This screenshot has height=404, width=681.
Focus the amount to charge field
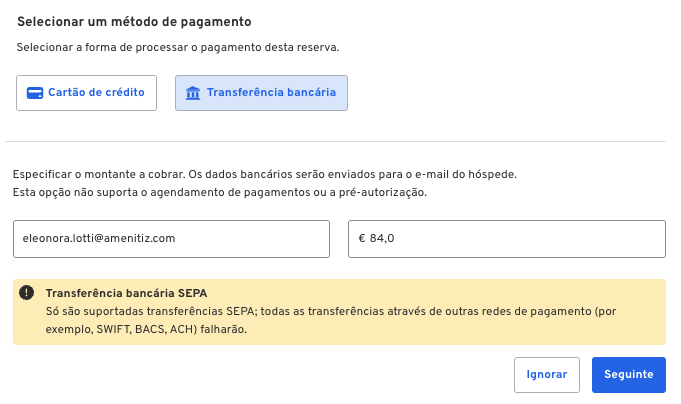(507, 239)
